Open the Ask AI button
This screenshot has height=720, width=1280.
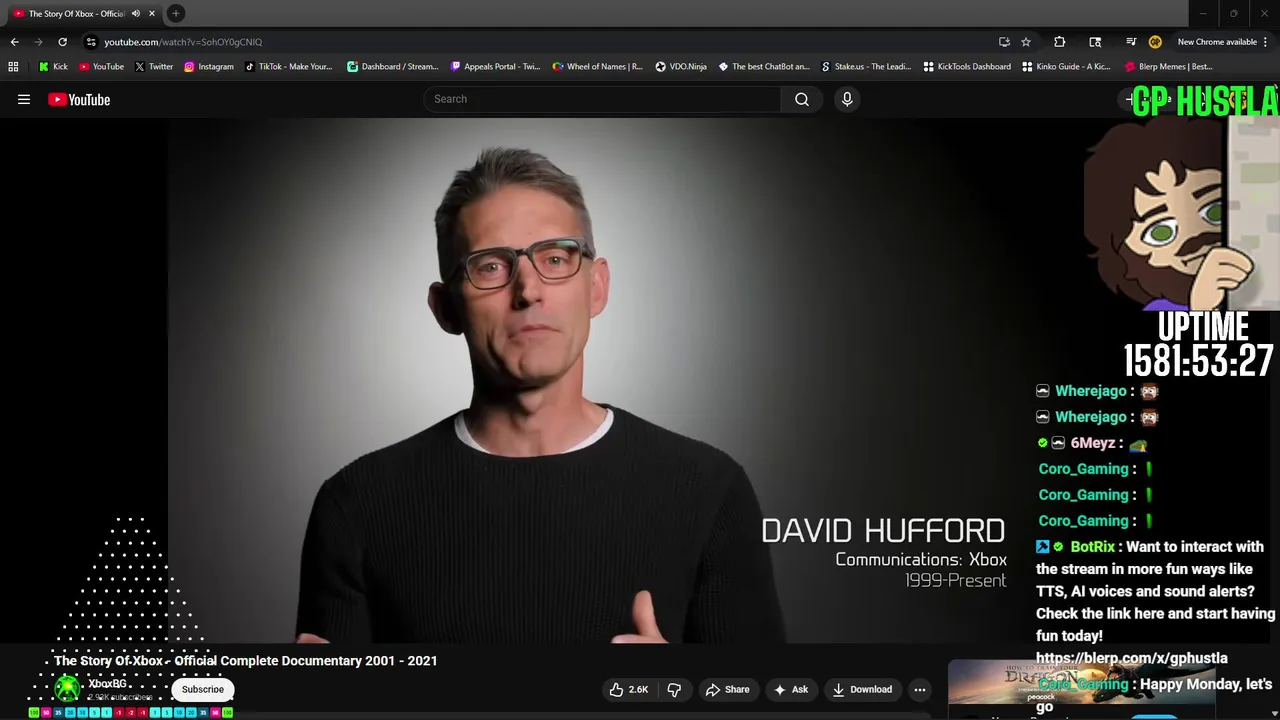point(790,689)
